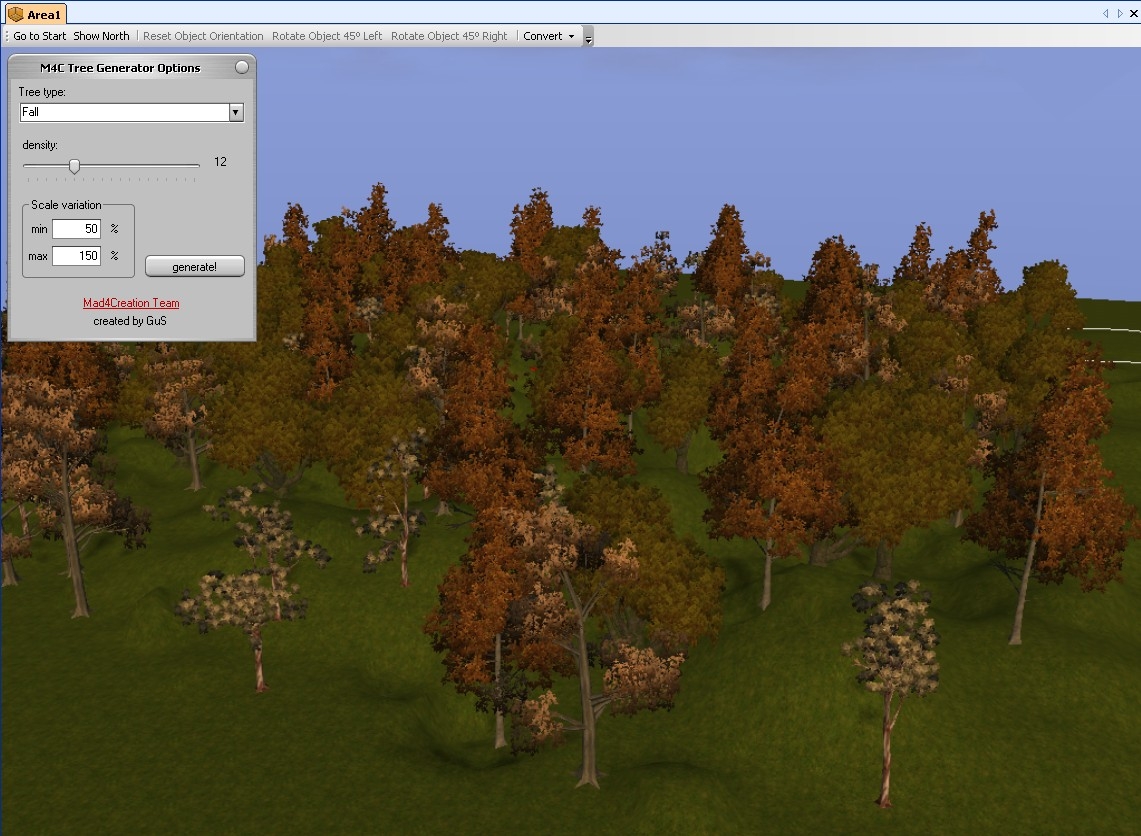This screenshot has height=836, width=1141.
Task: Click Reset Object Orientation
Action: tap(203, 36)
